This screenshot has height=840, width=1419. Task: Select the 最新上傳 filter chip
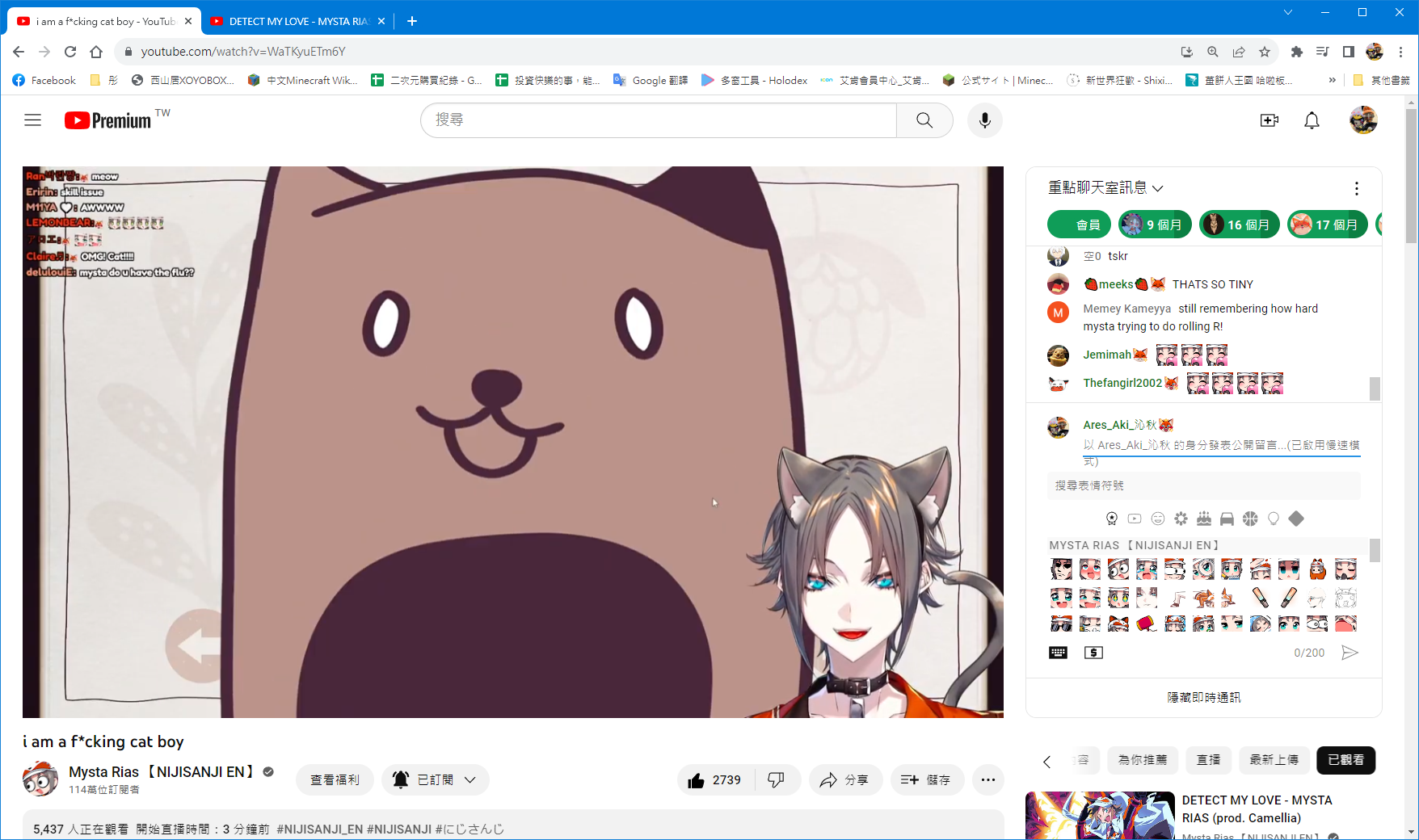pos(1274,760)
